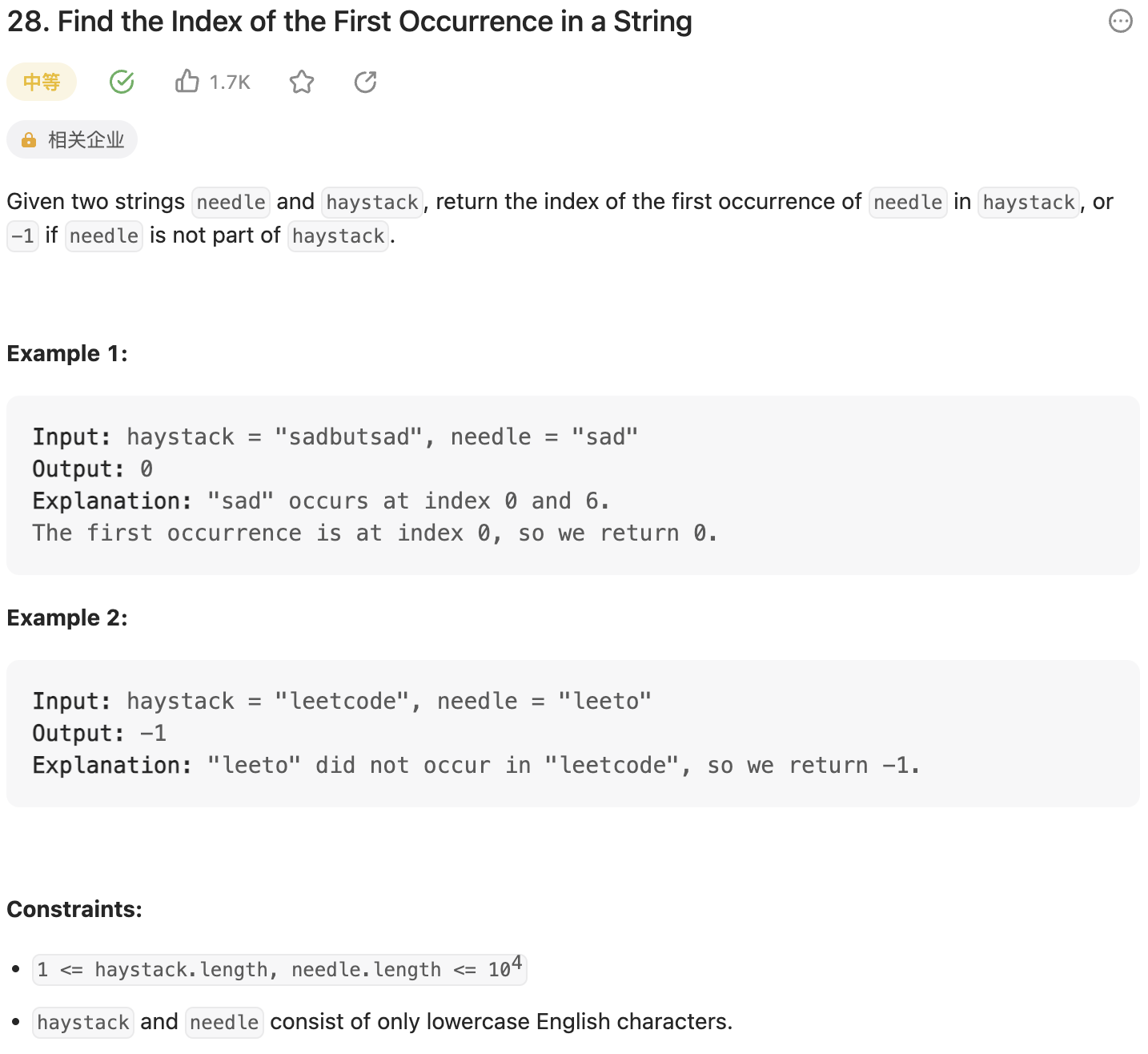Open the 相关企业 companies label
Screen dimensions: 1148x1054
point(86,140)
